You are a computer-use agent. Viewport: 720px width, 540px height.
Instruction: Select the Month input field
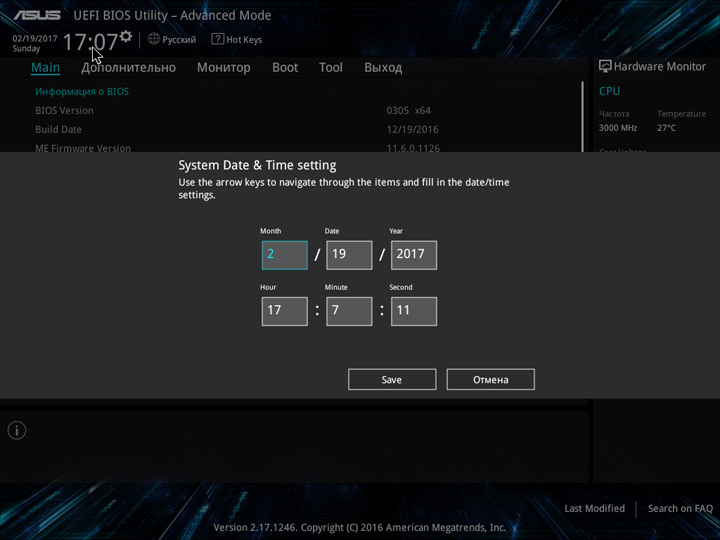click(285, 255)
